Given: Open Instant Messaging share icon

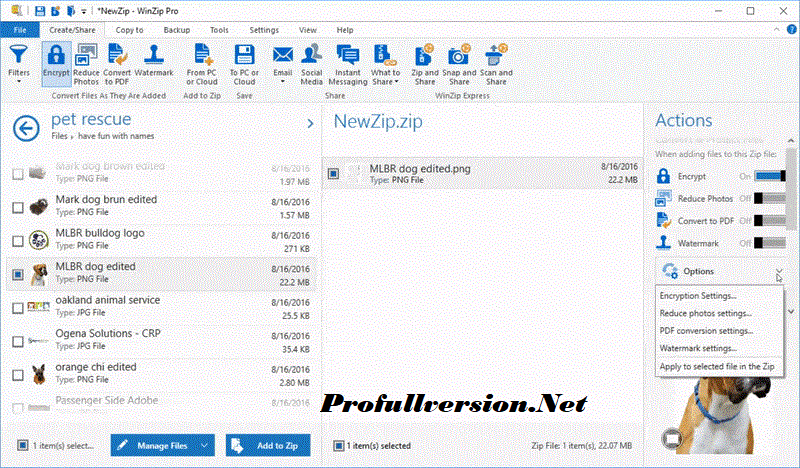Looking at the screenshot, I should click(348, 56).
